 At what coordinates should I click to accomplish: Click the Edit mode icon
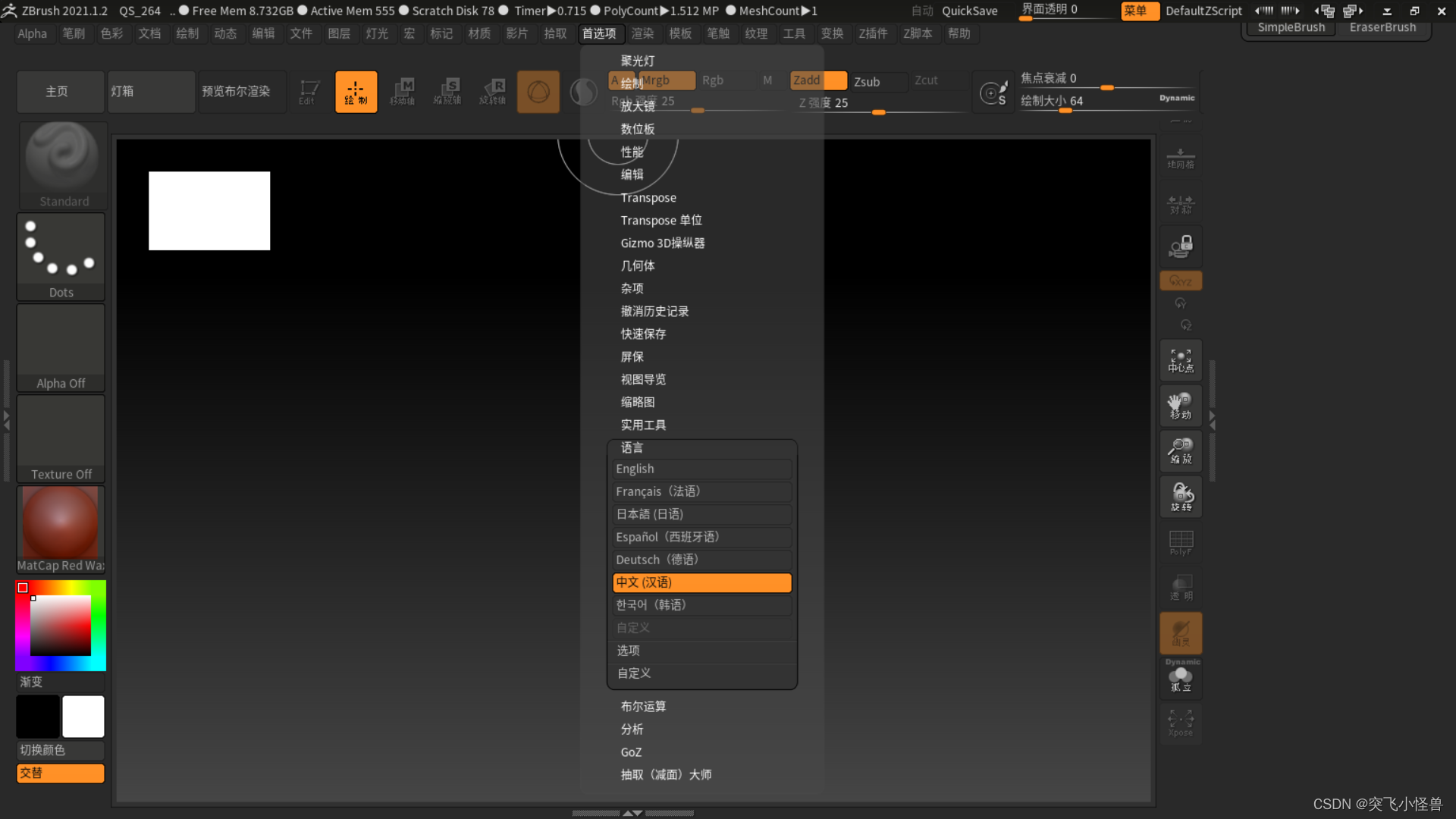[308, 92]
